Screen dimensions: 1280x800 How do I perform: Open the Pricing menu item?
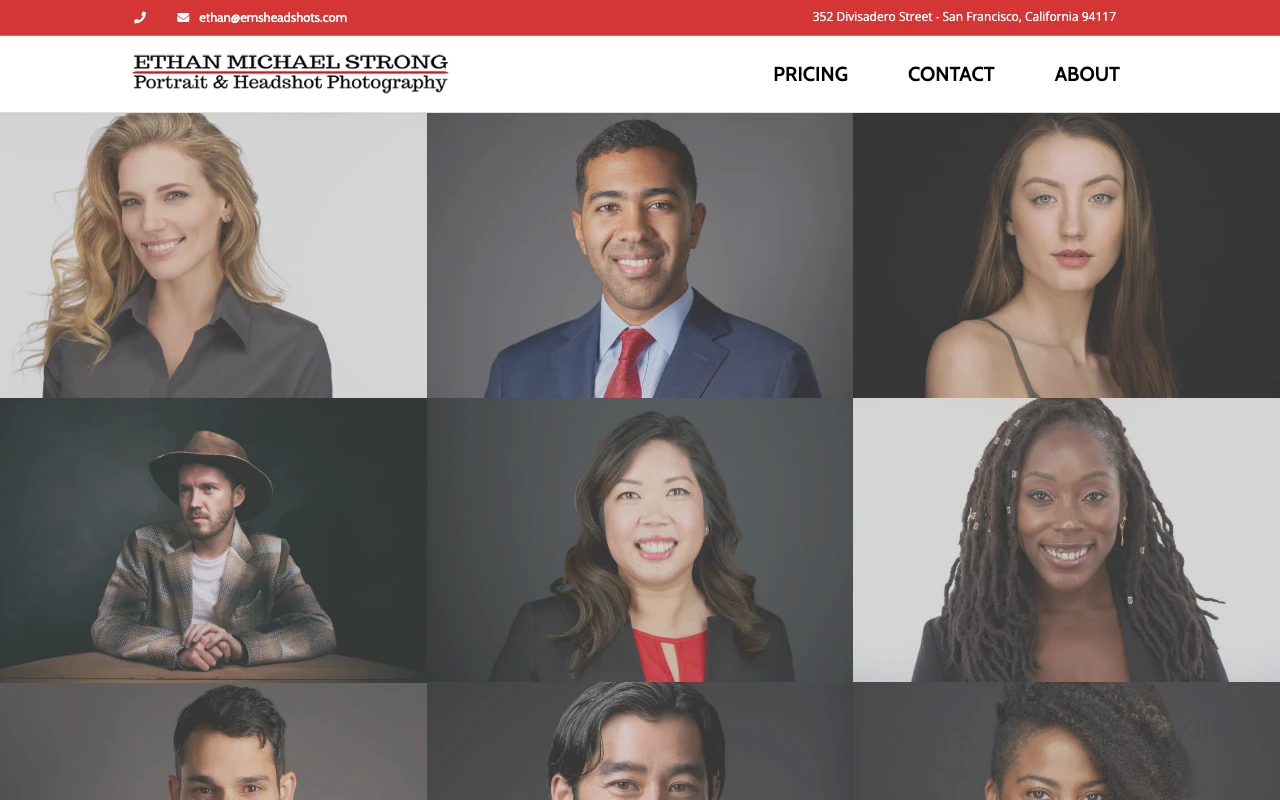coord(810,74)
